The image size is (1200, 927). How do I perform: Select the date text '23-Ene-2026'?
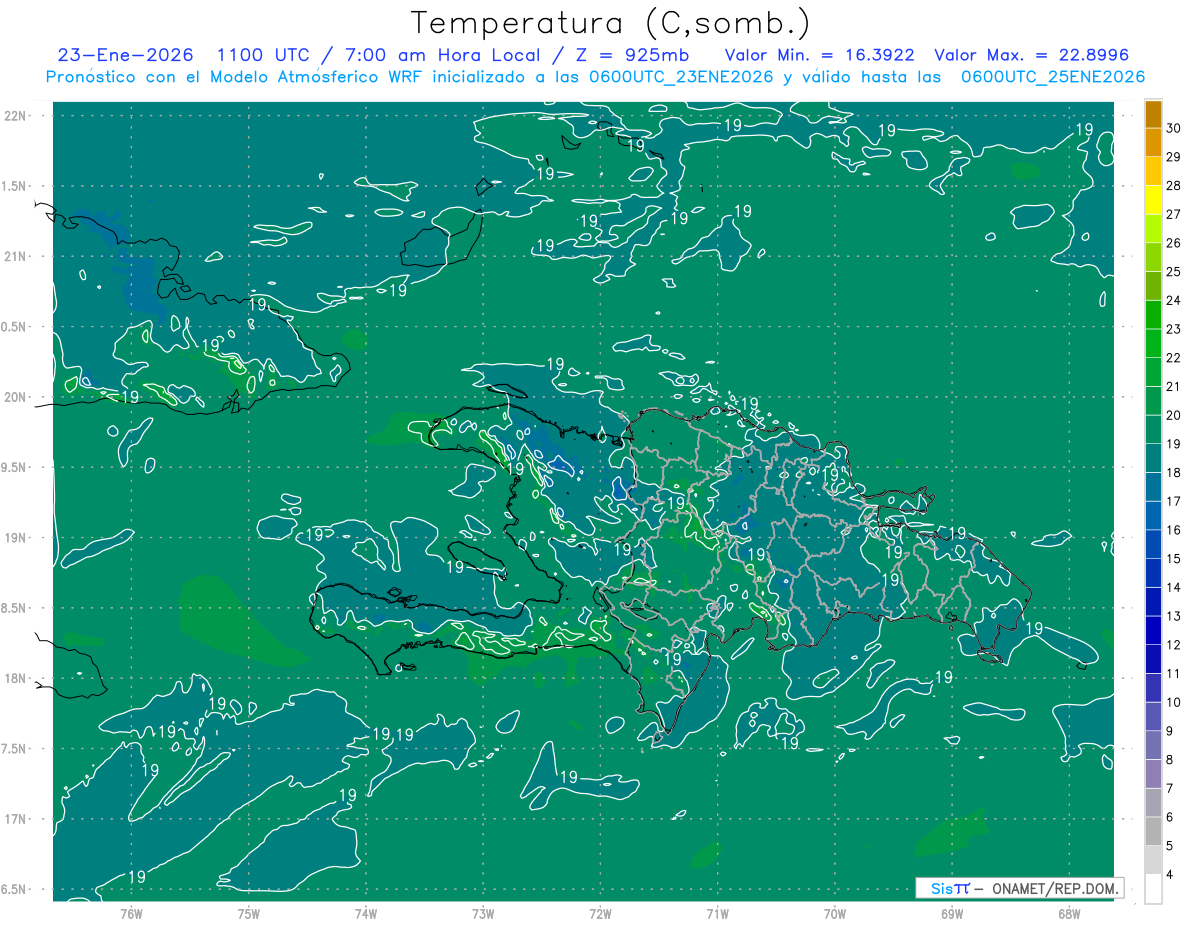click(x=125, y=55)
